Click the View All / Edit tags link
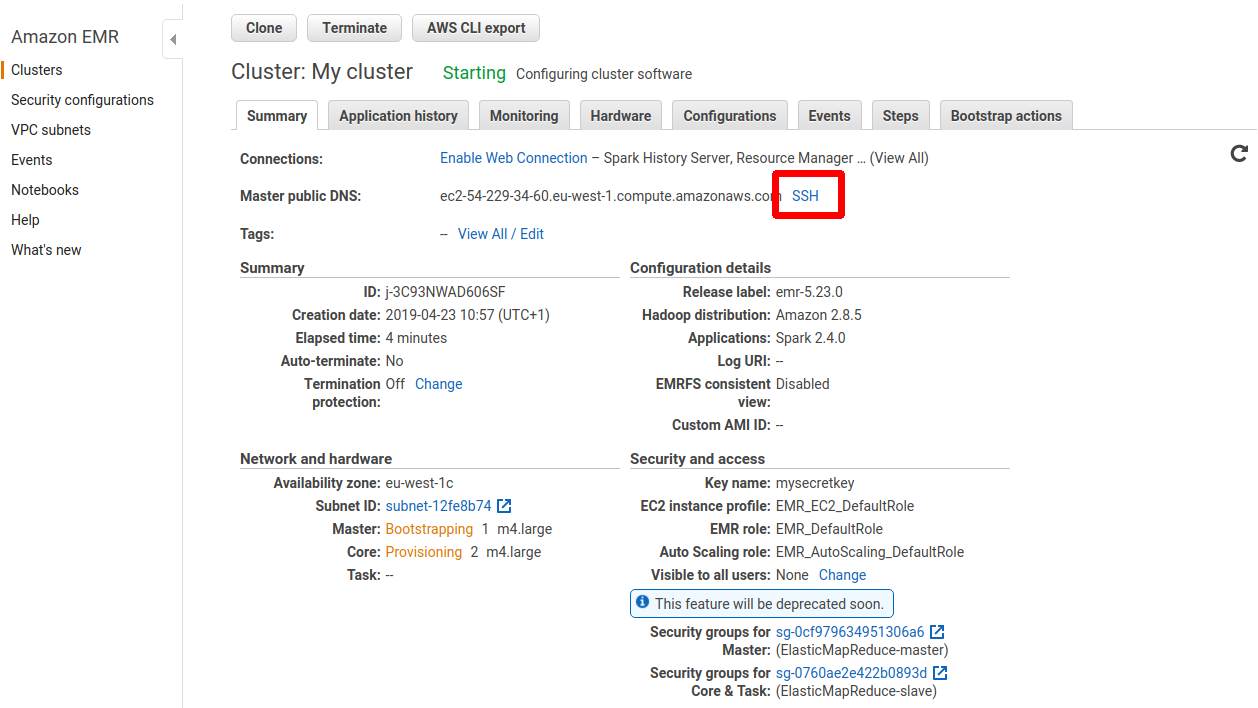Viewport: 1258px width, 708px height. pyautogui.click(x=501, y=234)
